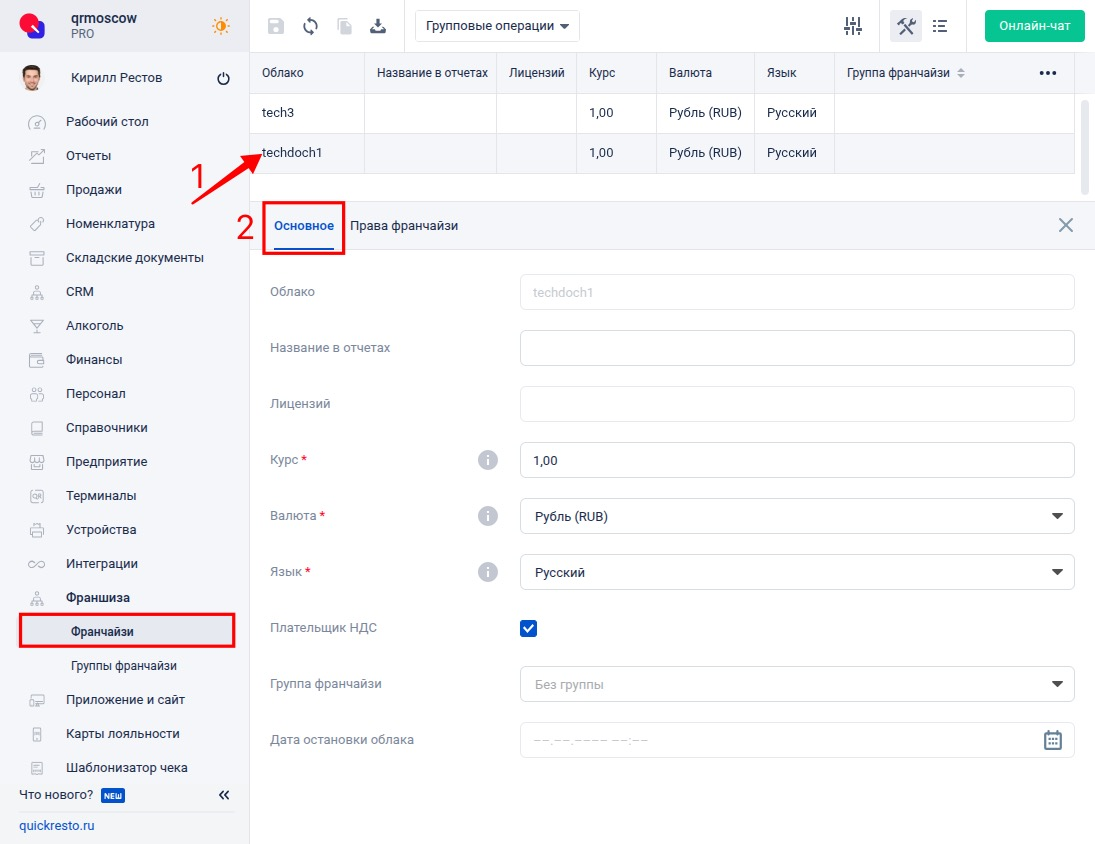Open Группа франчайзи dropdown Без группы

(797, 684)
